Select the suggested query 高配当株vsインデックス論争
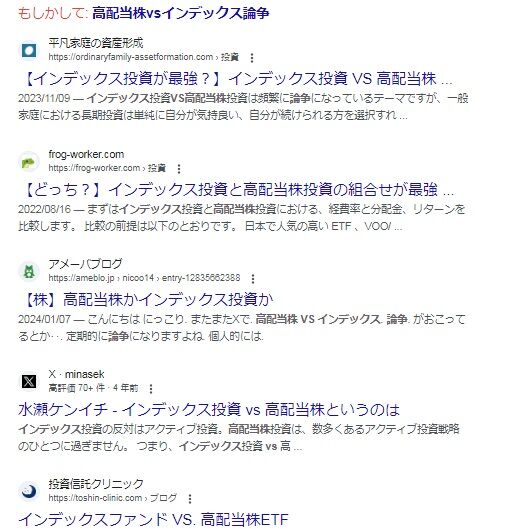The width and height of the screenshot is (508, 529). (180, 13)
